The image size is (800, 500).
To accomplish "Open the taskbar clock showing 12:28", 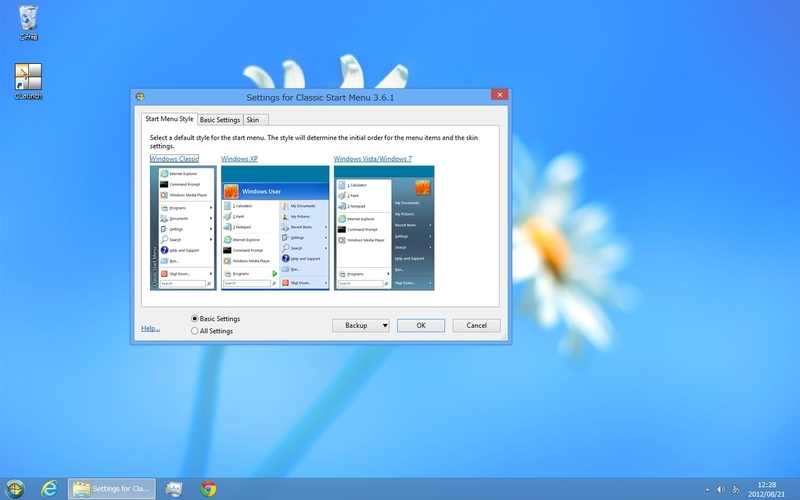I will [766, 489].
